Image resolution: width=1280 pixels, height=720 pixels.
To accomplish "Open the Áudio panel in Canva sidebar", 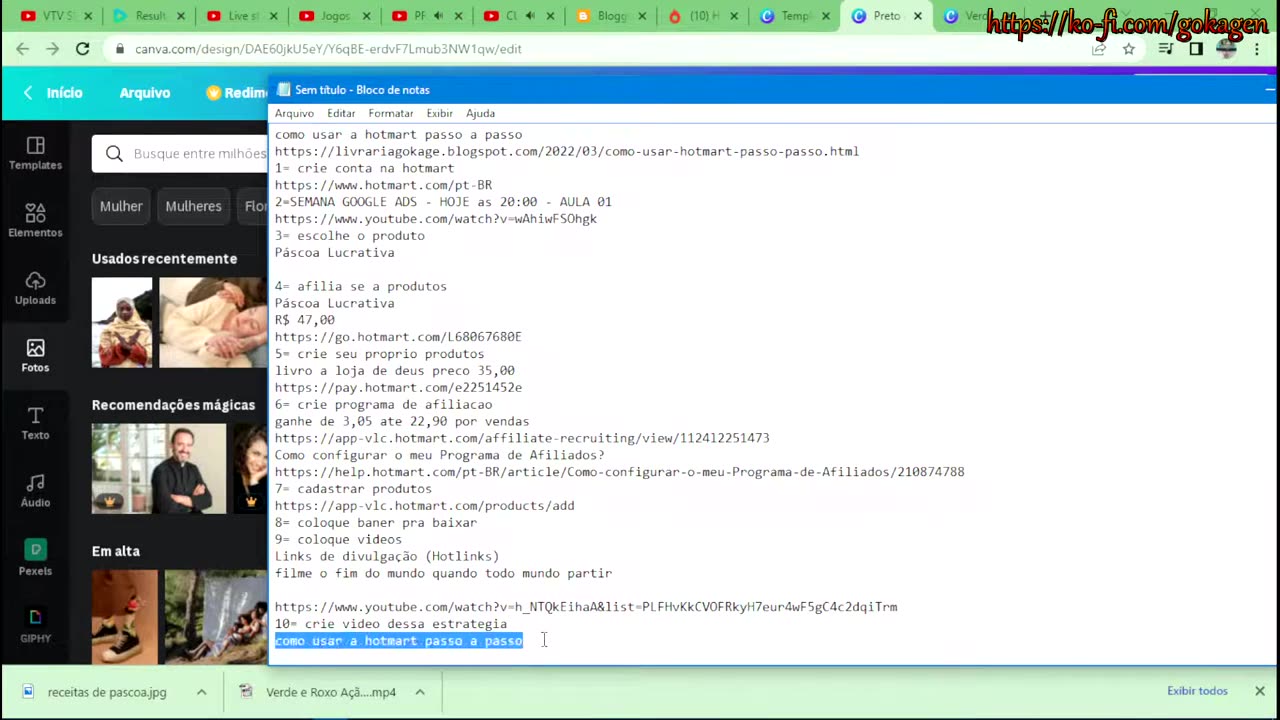I will pos(35,490).
